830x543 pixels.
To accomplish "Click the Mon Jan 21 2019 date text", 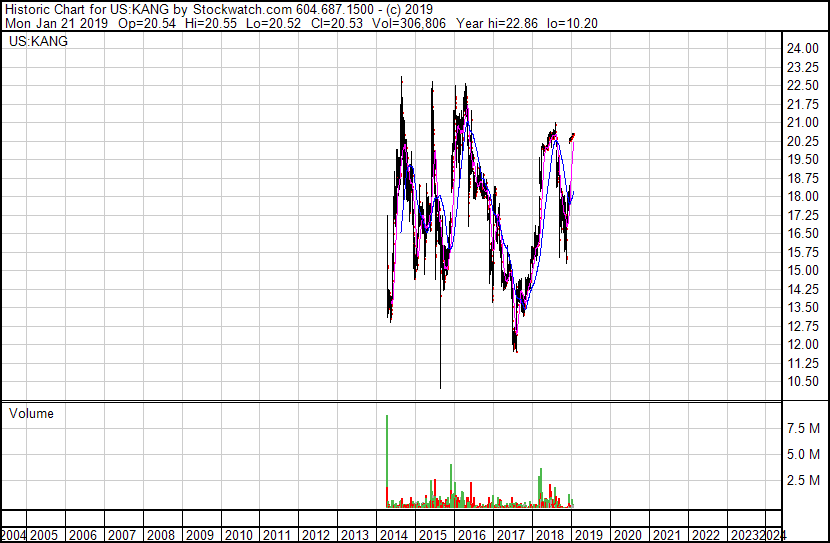I will 59,22.
